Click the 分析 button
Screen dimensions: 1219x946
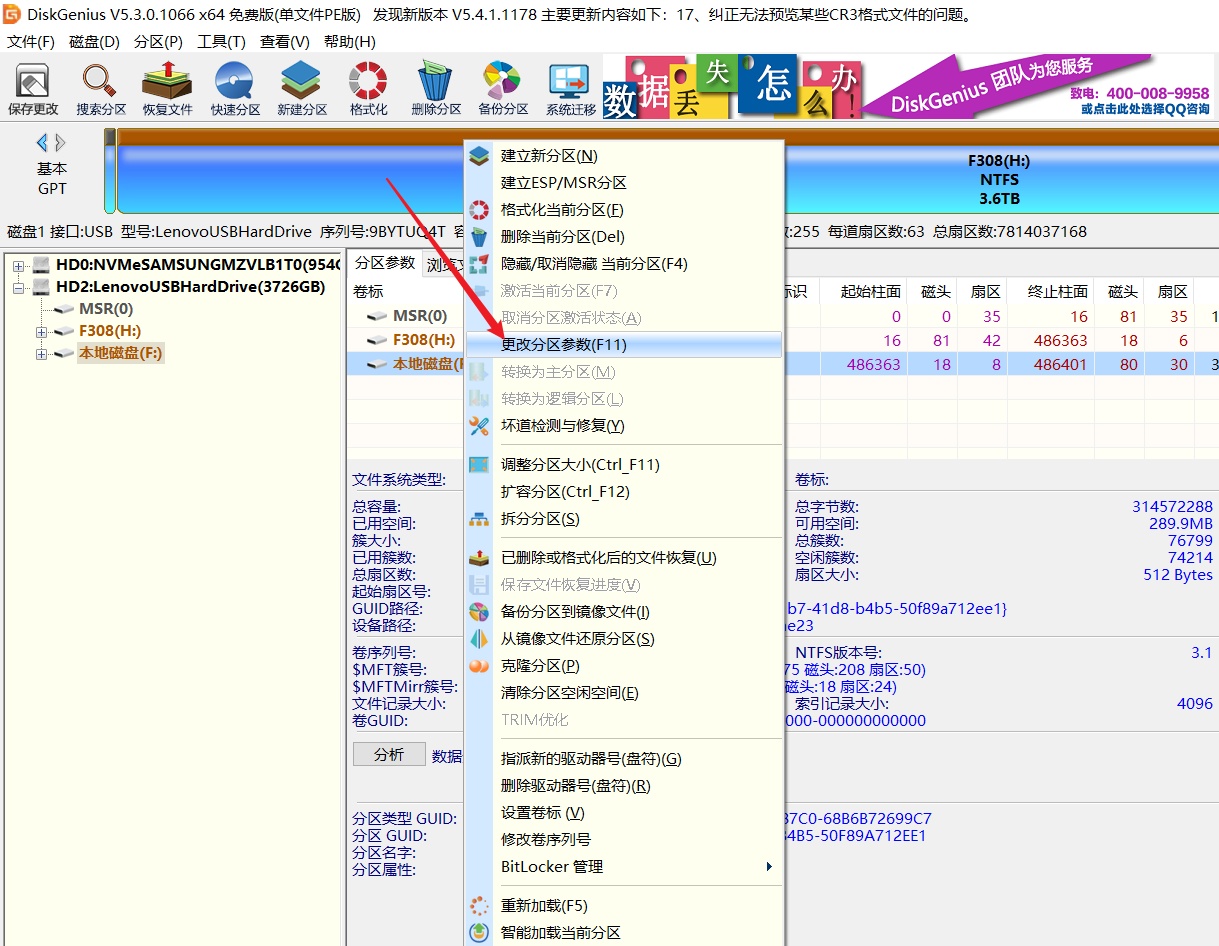click(389, 755)
